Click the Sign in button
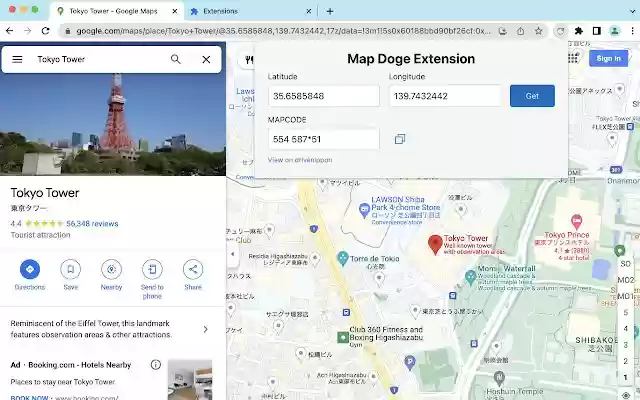This screenshot has width=640, height=400. 608,58
